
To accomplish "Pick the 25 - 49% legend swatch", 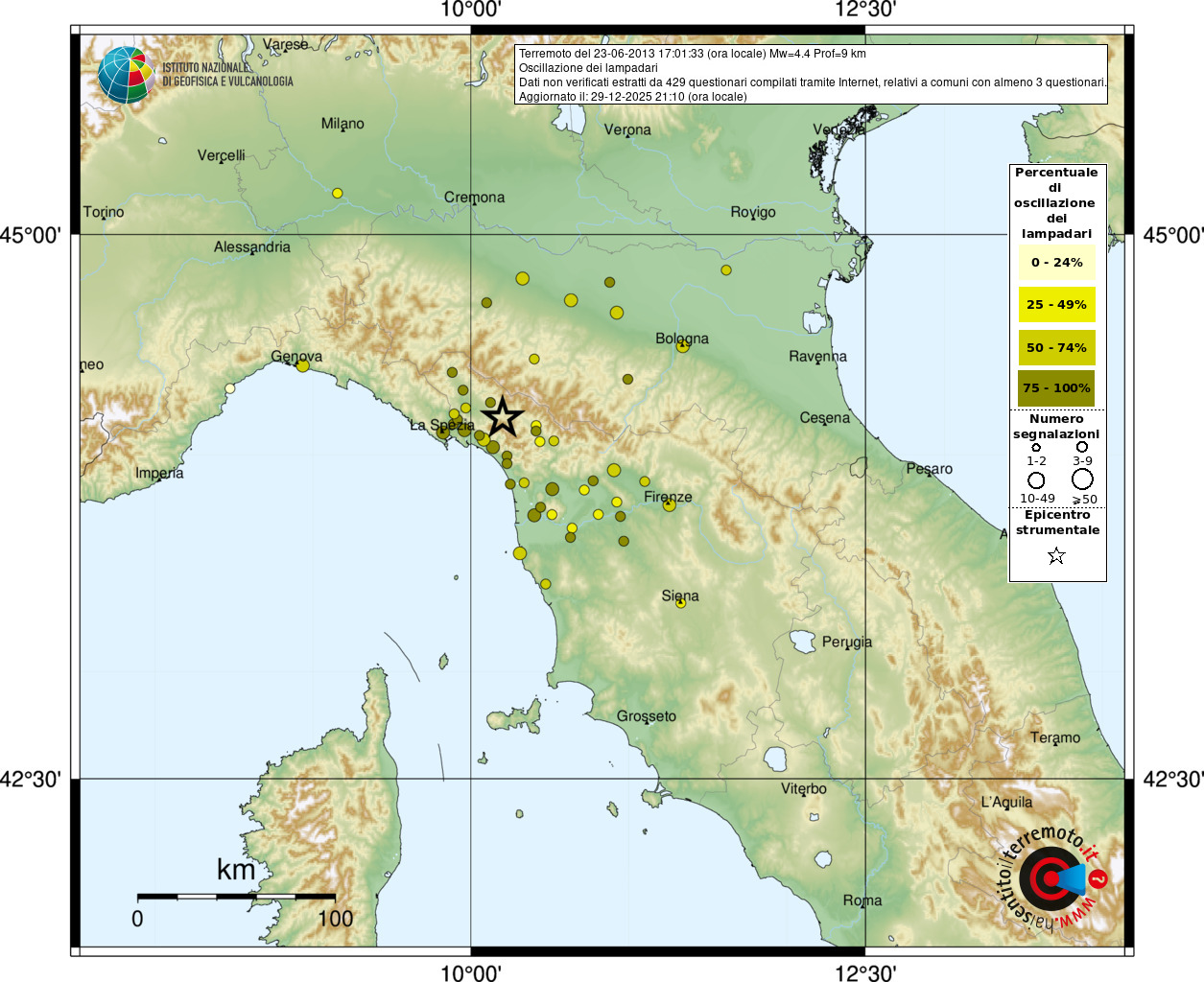I will coord(1056,305).
